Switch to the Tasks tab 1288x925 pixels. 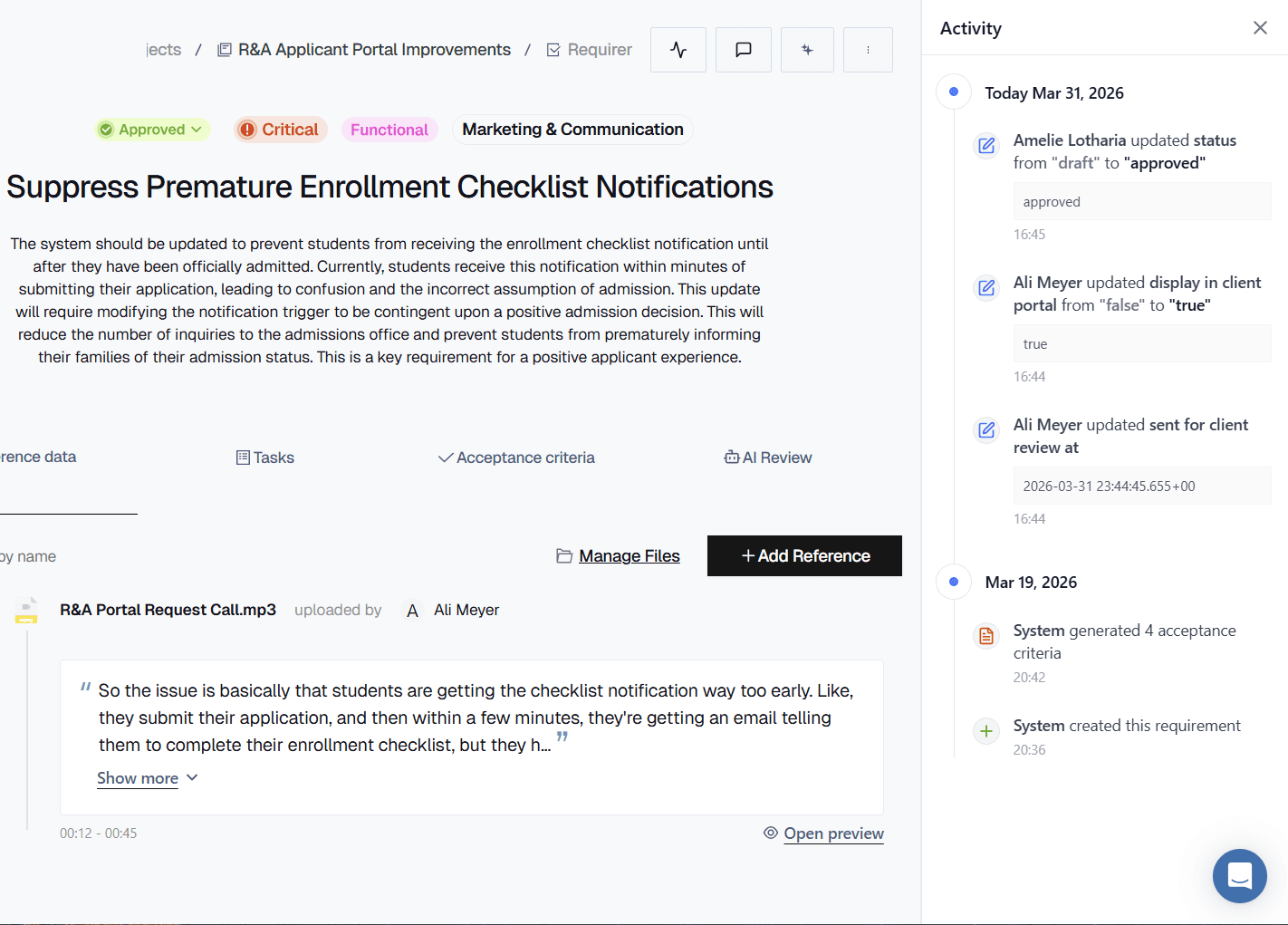[265, 457]
